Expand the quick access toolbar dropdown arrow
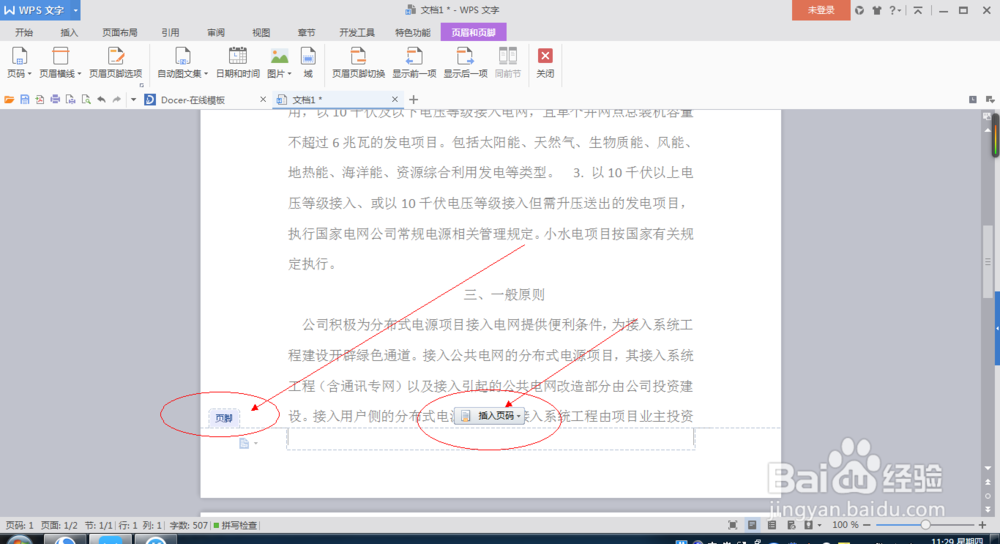Viewport: 1000px width, 544px height. coord(133,99)
